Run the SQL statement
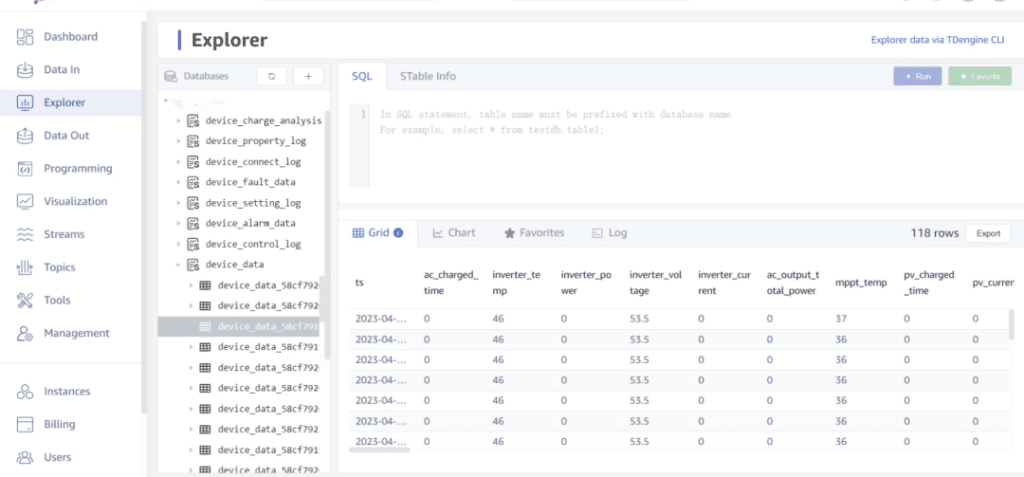The width and height of the screenshot is (1024, 477). (x=917, y=76)
